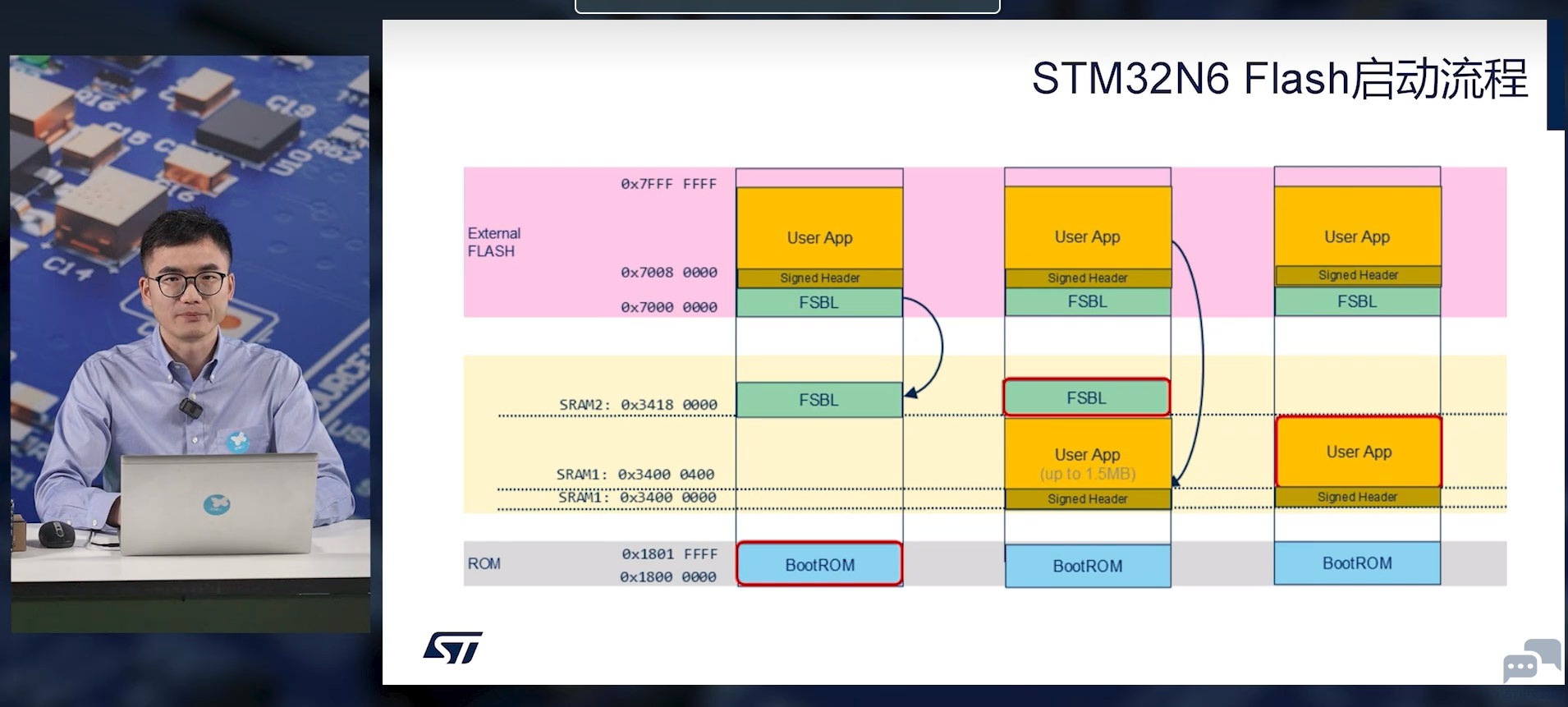Click the "(up to 1.5MB)" text
This screenshot has width=1568, height=707.
click(x=1088, y=474)
